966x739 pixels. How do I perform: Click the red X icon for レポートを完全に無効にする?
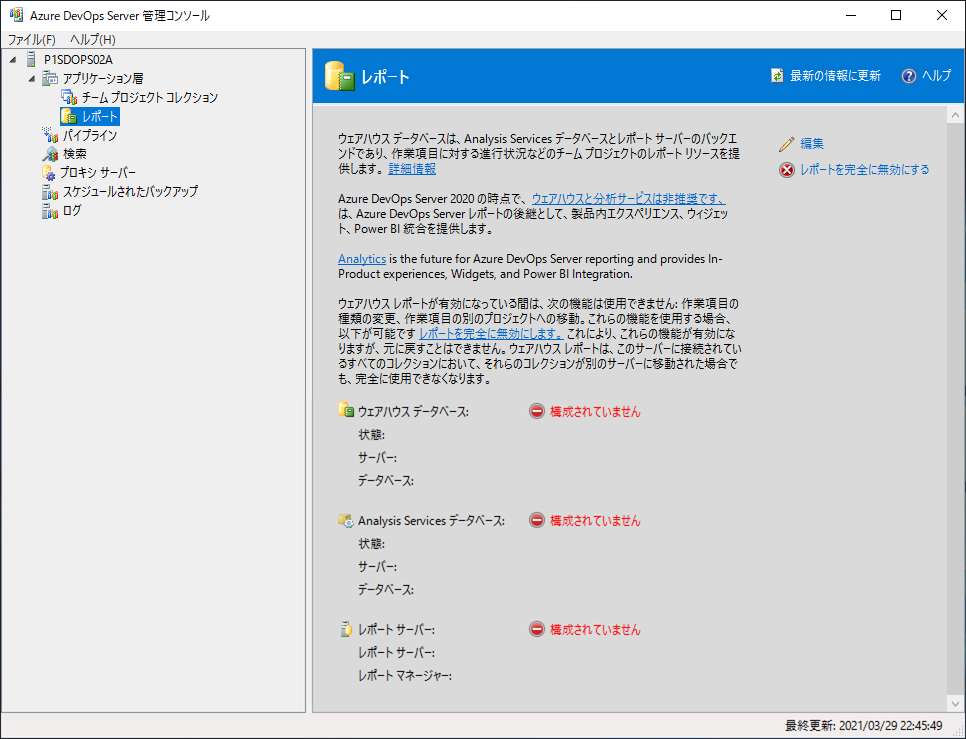786,170
